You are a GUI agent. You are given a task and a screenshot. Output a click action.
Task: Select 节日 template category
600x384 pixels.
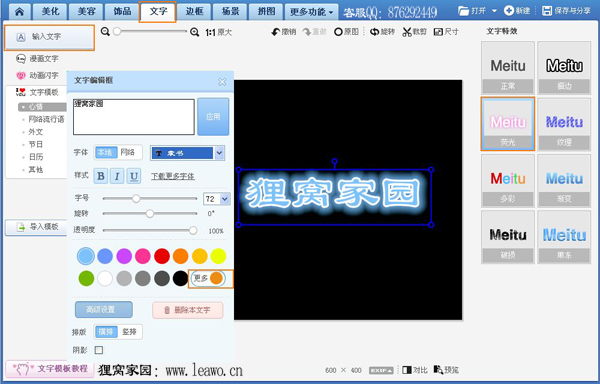pyautogui.click(x=36, y=145)
